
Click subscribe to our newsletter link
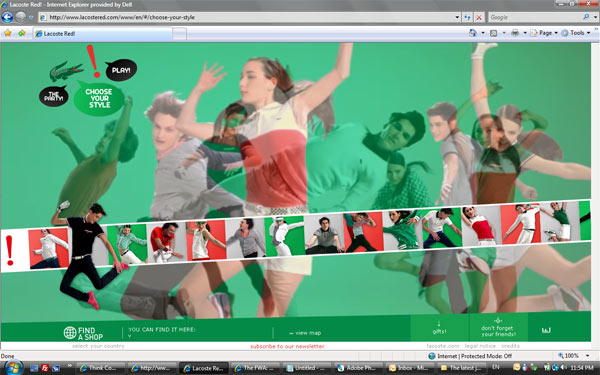coord(287,346)
